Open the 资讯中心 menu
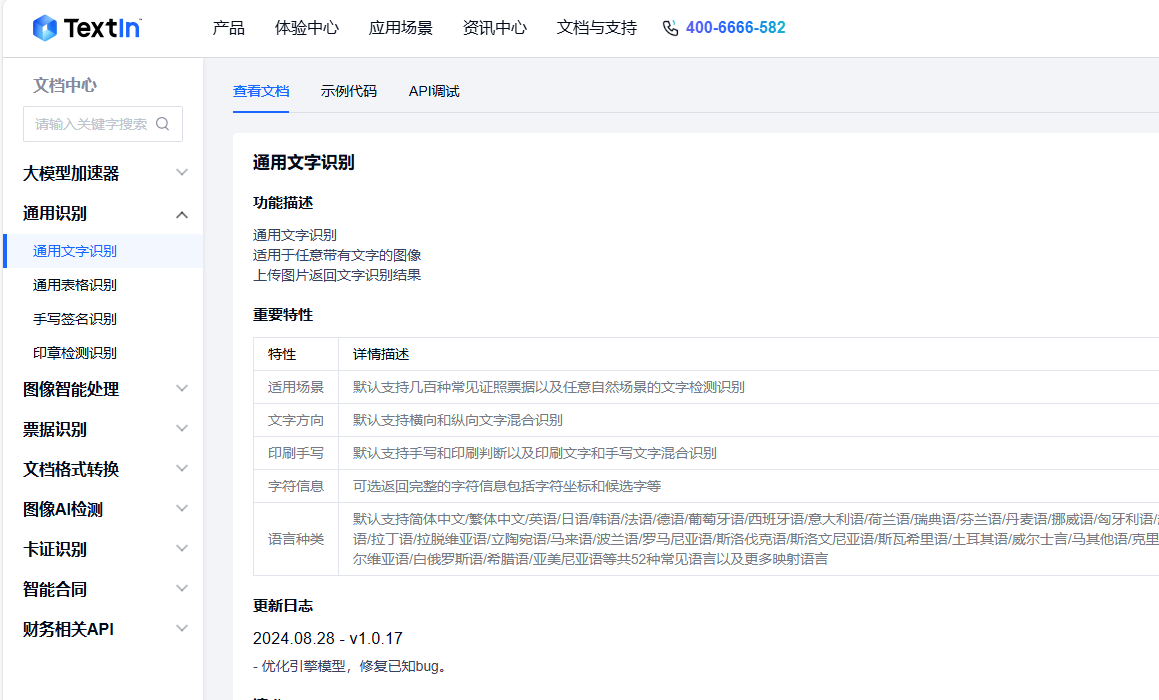 tap(494, 28)
